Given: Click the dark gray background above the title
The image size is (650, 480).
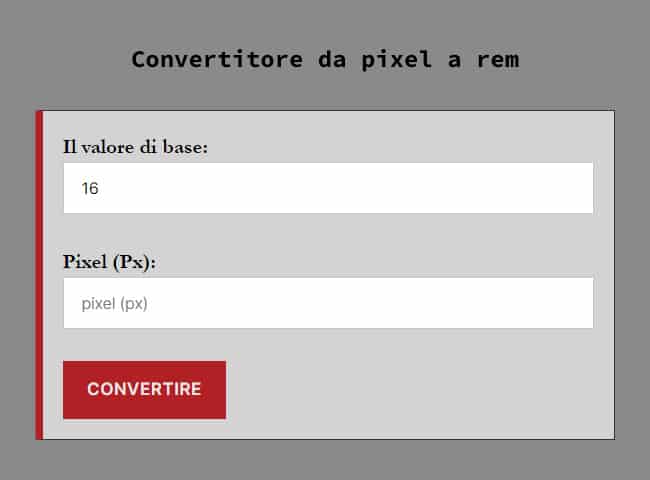Looking at the screenshot, I should 325,18.
